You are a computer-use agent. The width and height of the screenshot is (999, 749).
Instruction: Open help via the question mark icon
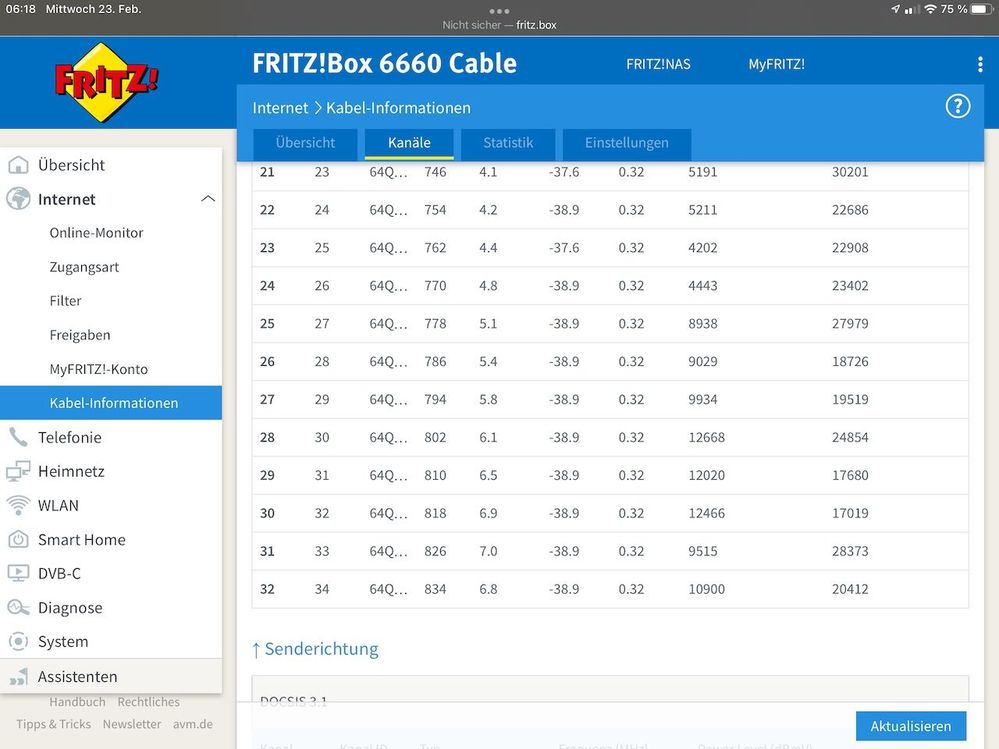point(957,105)
